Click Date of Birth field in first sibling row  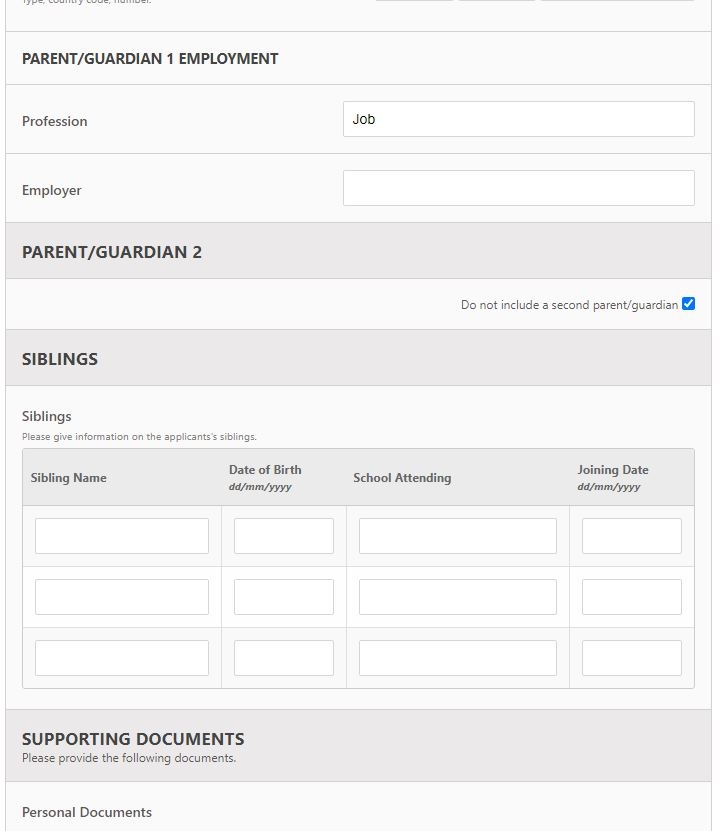pos(283,536)
